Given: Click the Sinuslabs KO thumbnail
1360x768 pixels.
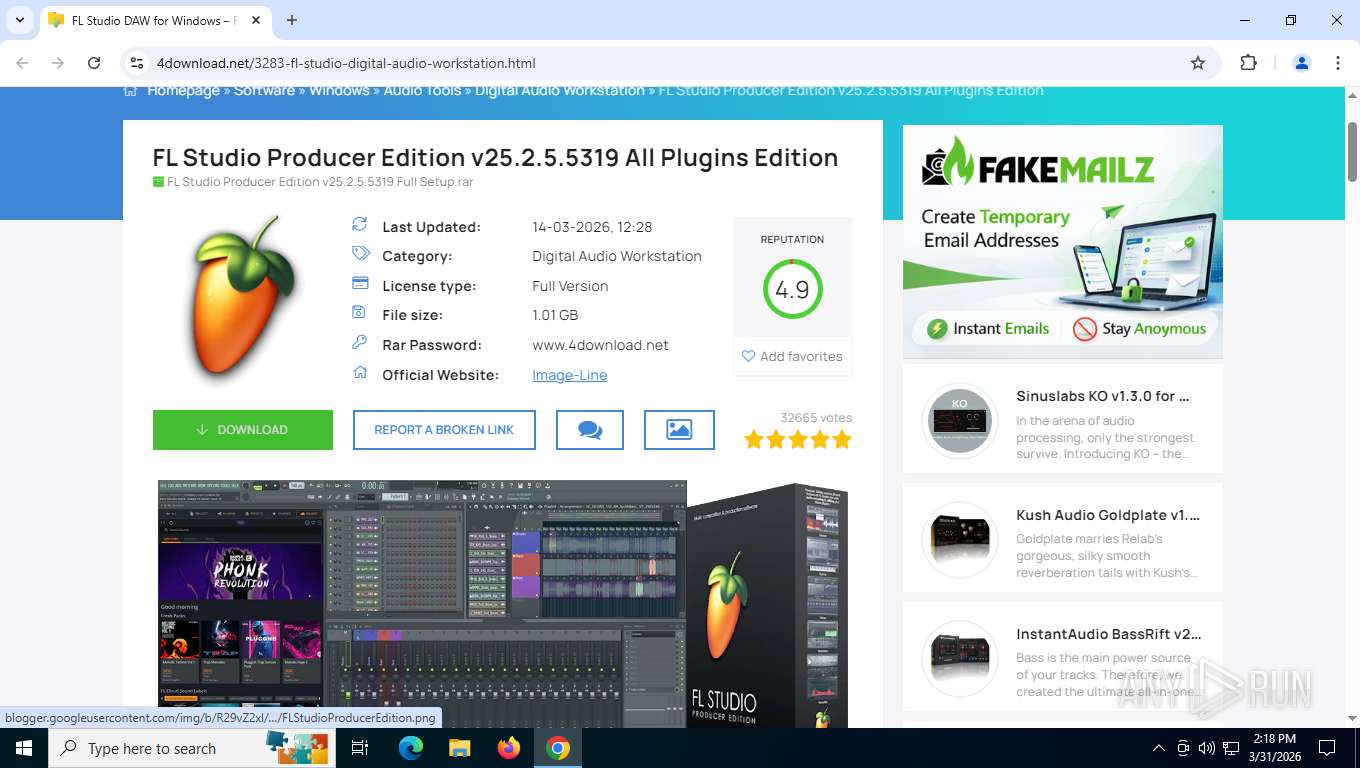Looking at the screenshot, I should [960, 420].
